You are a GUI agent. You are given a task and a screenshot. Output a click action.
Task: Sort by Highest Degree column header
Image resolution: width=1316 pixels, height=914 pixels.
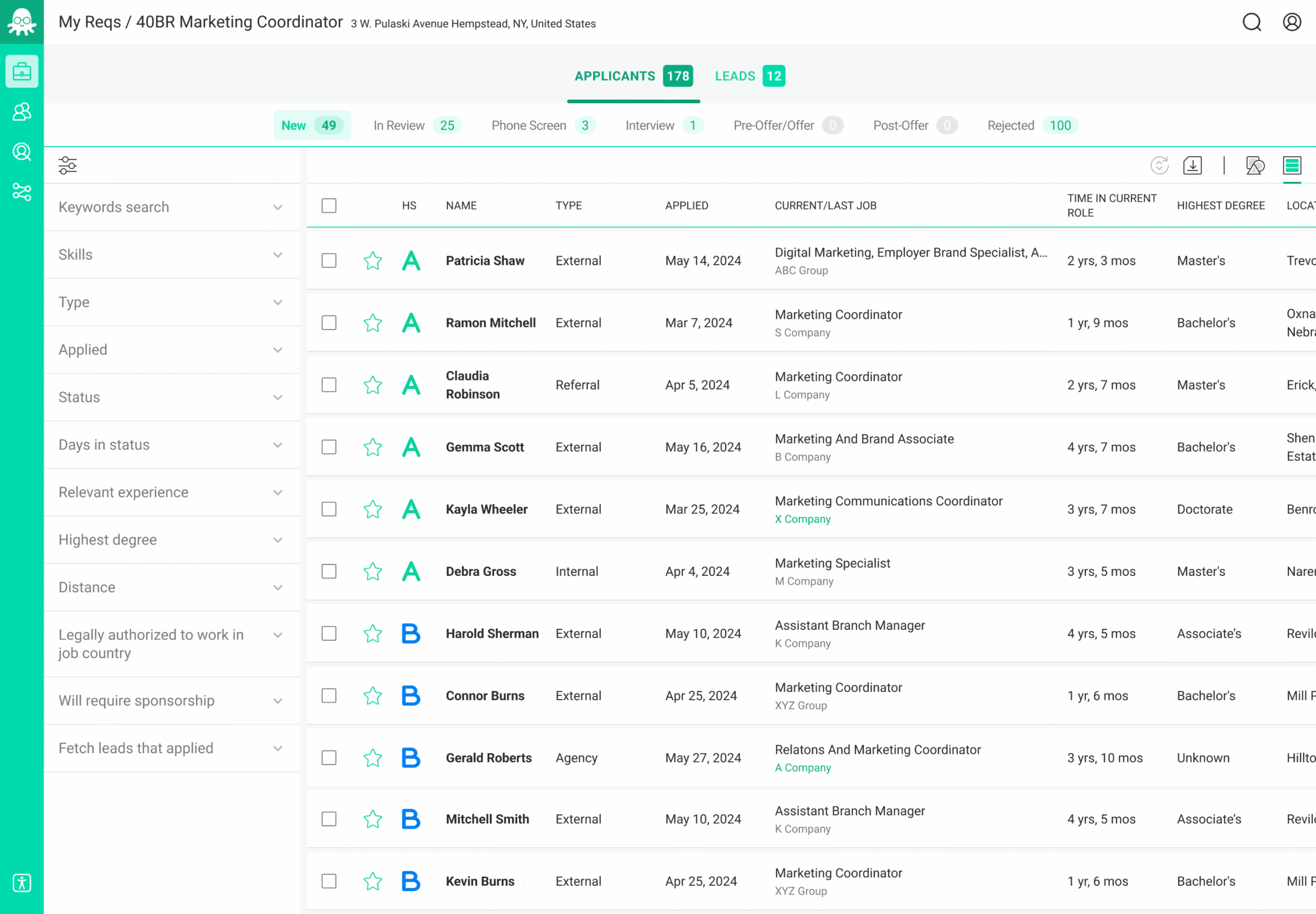point(1220,206)
